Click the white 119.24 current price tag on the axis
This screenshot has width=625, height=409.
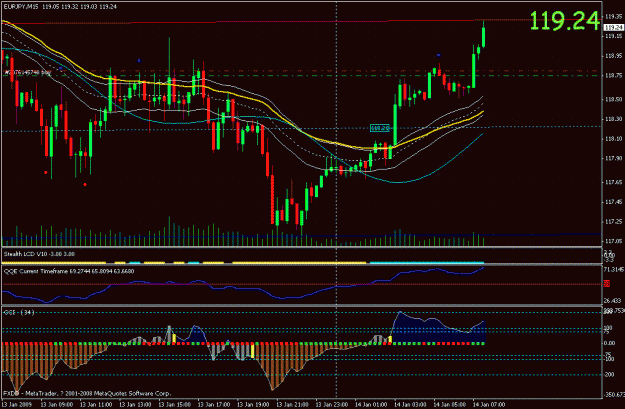[614, 28]
